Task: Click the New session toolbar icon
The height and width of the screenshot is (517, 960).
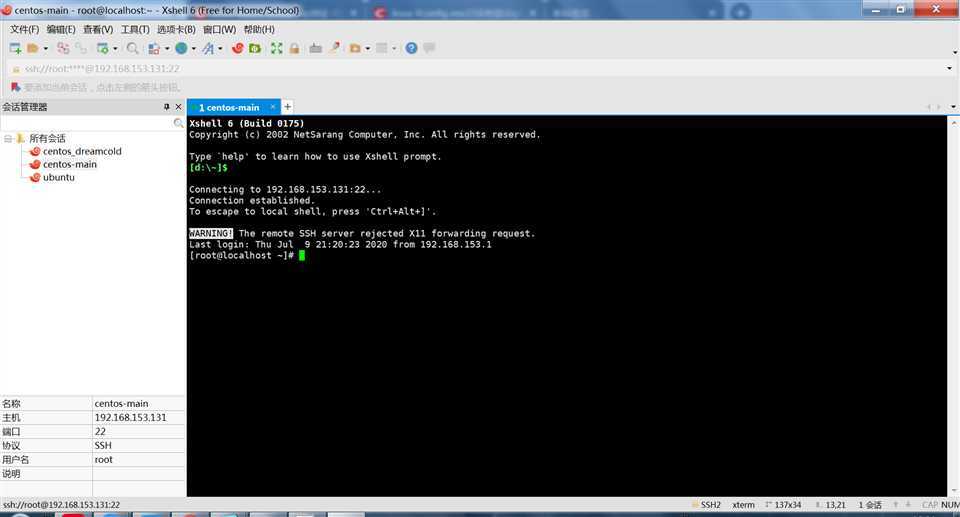Action: pos(15,48)
